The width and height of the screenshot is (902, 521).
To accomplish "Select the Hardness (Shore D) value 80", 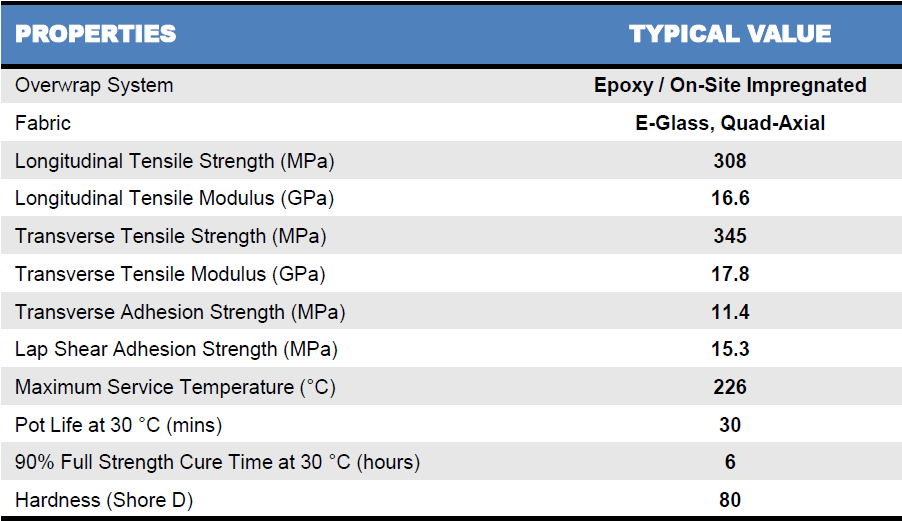I will click(x=730, y=500).
